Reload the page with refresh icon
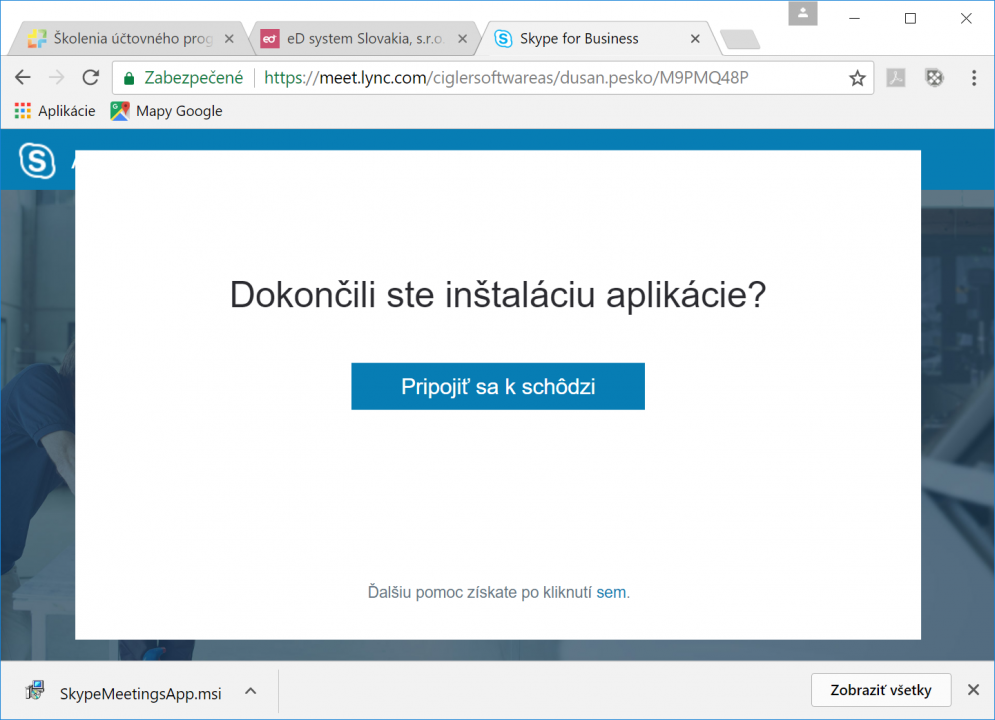The image size is (995, 720). click(91, 78)
